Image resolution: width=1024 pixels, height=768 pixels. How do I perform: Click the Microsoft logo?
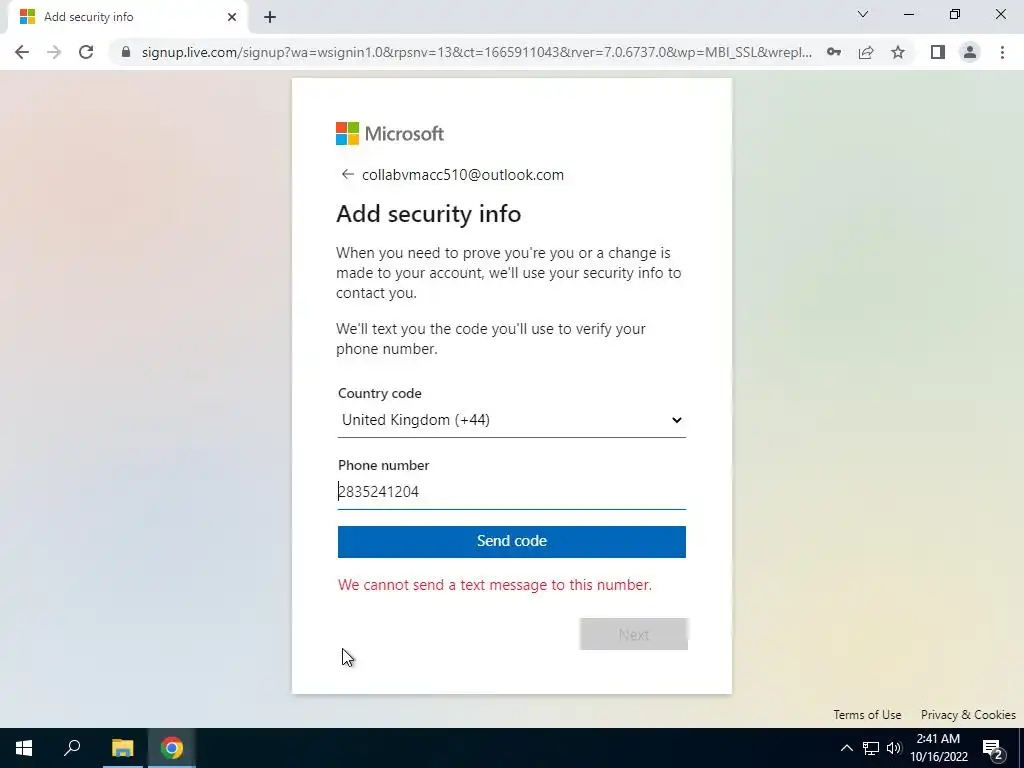pos(390,134)
